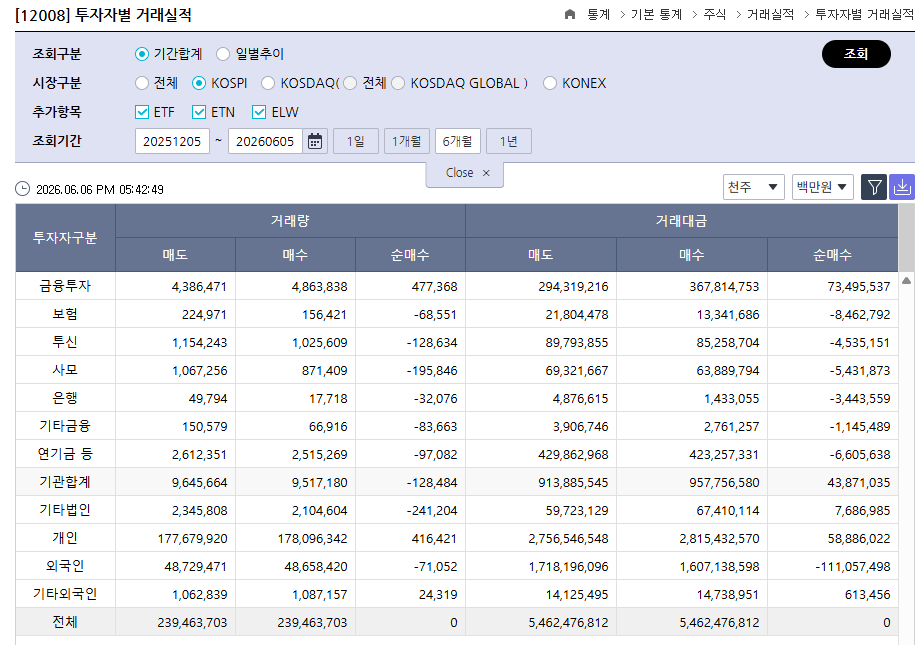
Task: Click 투자자별 거래실적 breadcrumb item
Action: click(x=864, y=14)
